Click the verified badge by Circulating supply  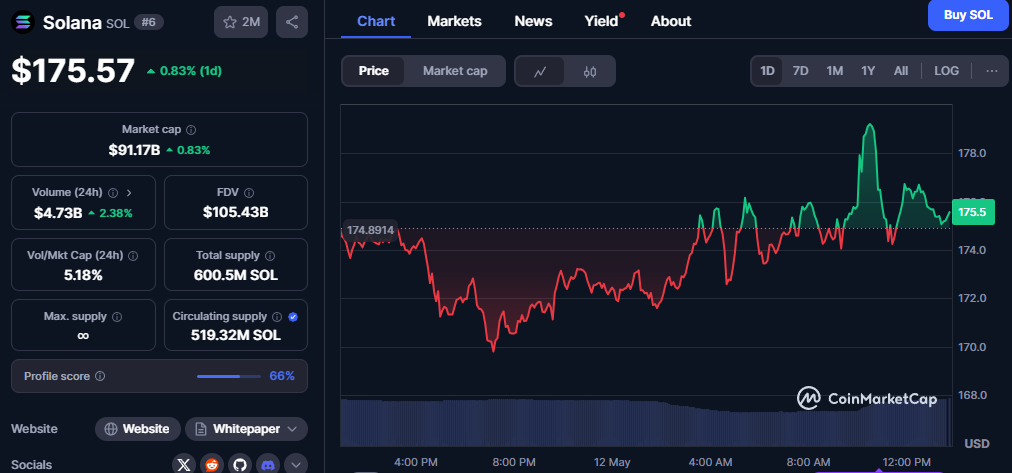293,317
